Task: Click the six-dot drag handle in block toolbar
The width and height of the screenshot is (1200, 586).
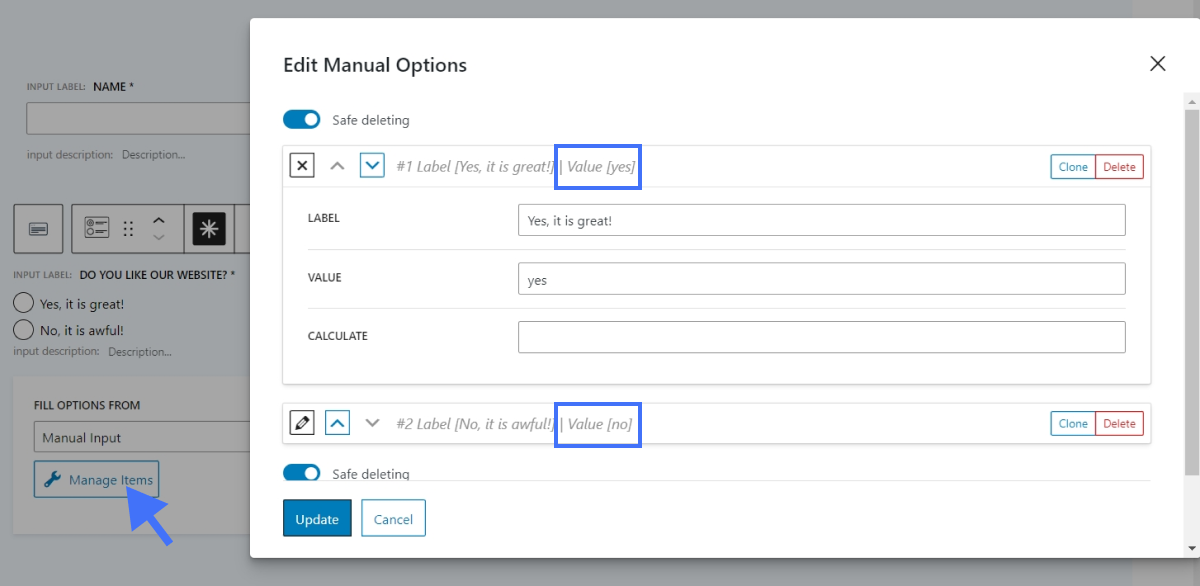Action: tap(128, 228)
